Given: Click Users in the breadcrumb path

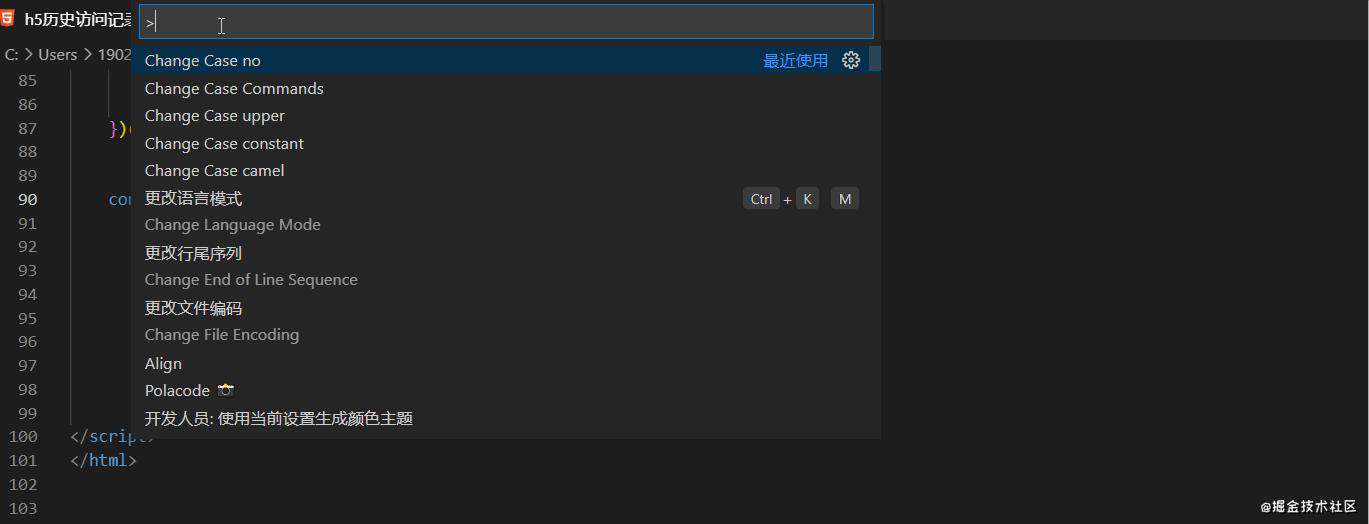Looking at the screenshot, I should tap(58, 54).
